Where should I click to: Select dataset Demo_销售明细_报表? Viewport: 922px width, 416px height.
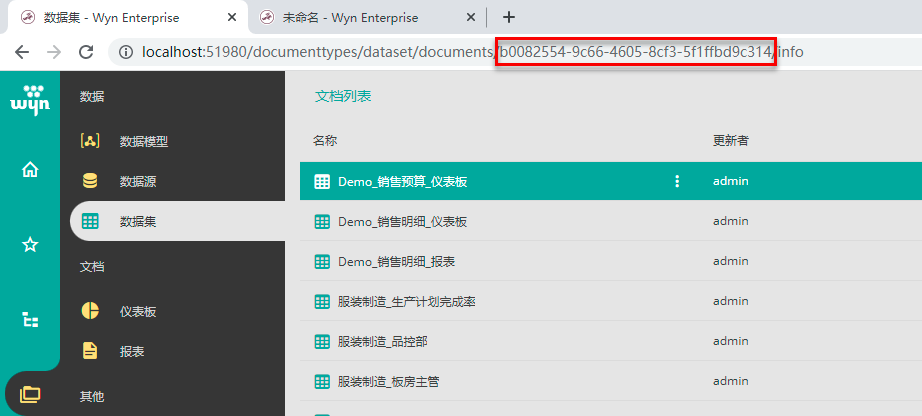click(396, 261)
